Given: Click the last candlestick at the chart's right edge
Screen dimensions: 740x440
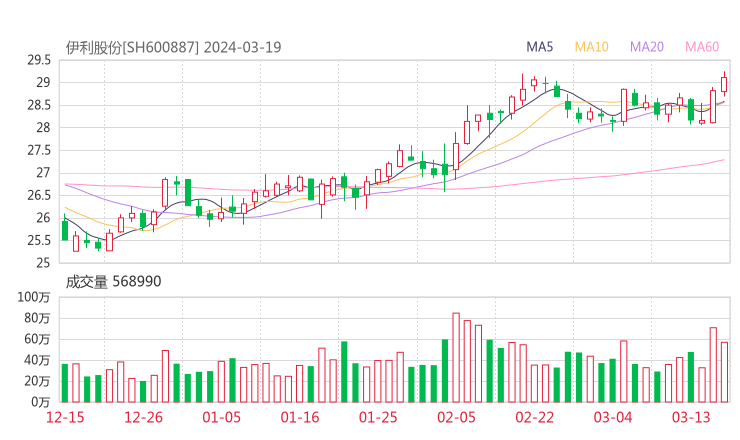Looking at the screenshot, I should click(x=724, y=85).
